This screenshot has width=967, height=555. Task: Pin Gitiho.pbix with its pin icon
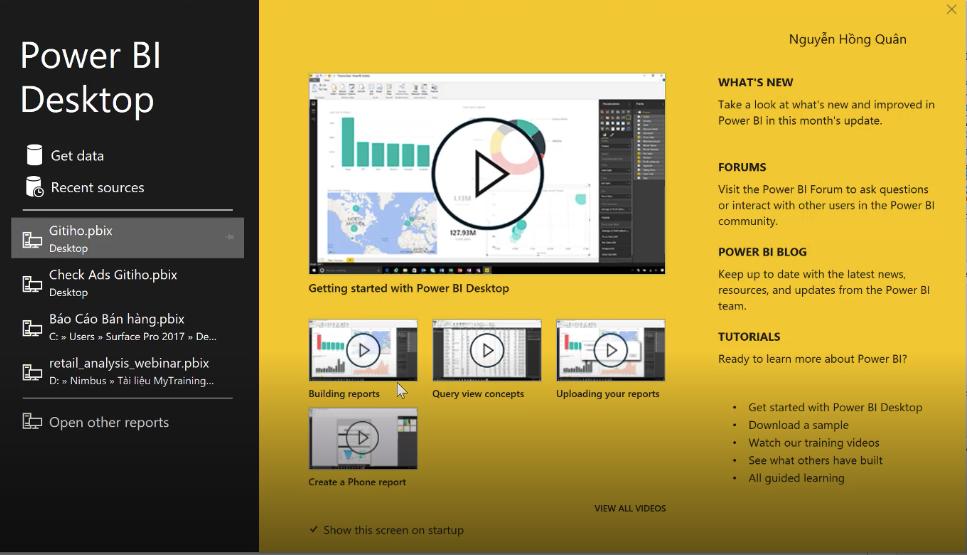(230, 237)
